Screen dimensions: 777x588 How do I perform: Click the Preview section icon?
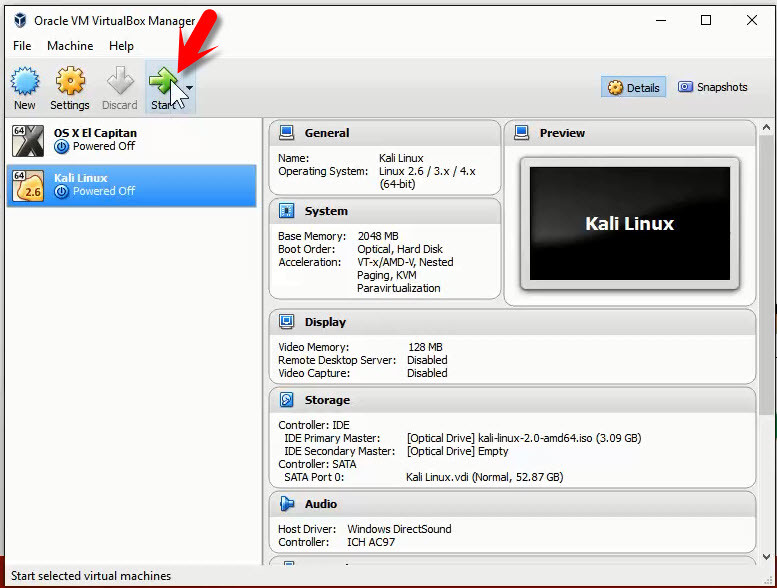(521, 133)
